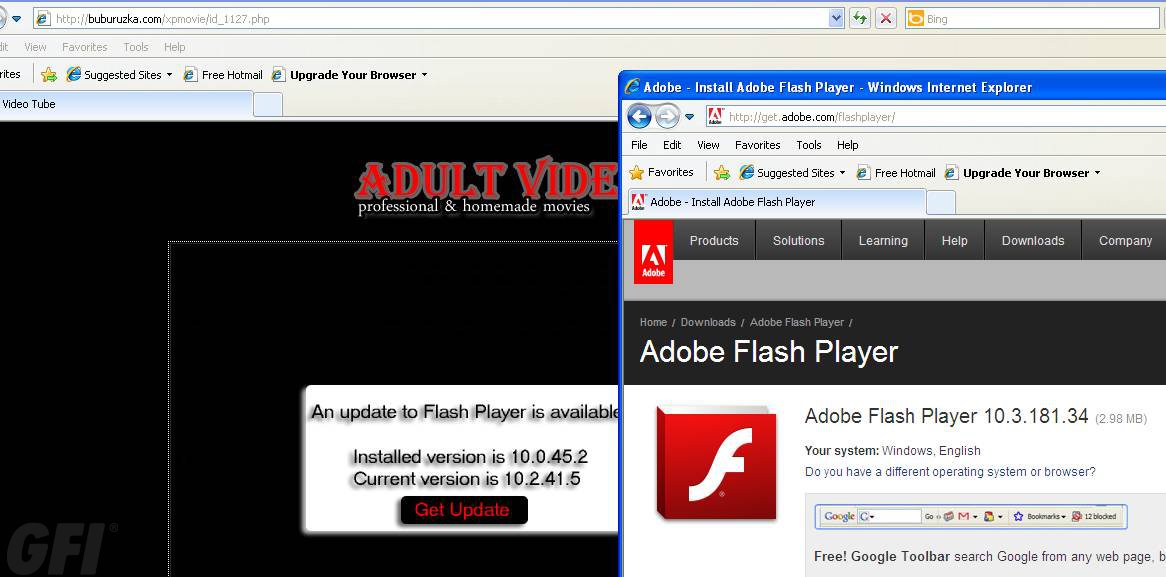This screenshot has width=1166, height=577.
Task: Click the different operating system or browser link
Action: coord(950,471)
